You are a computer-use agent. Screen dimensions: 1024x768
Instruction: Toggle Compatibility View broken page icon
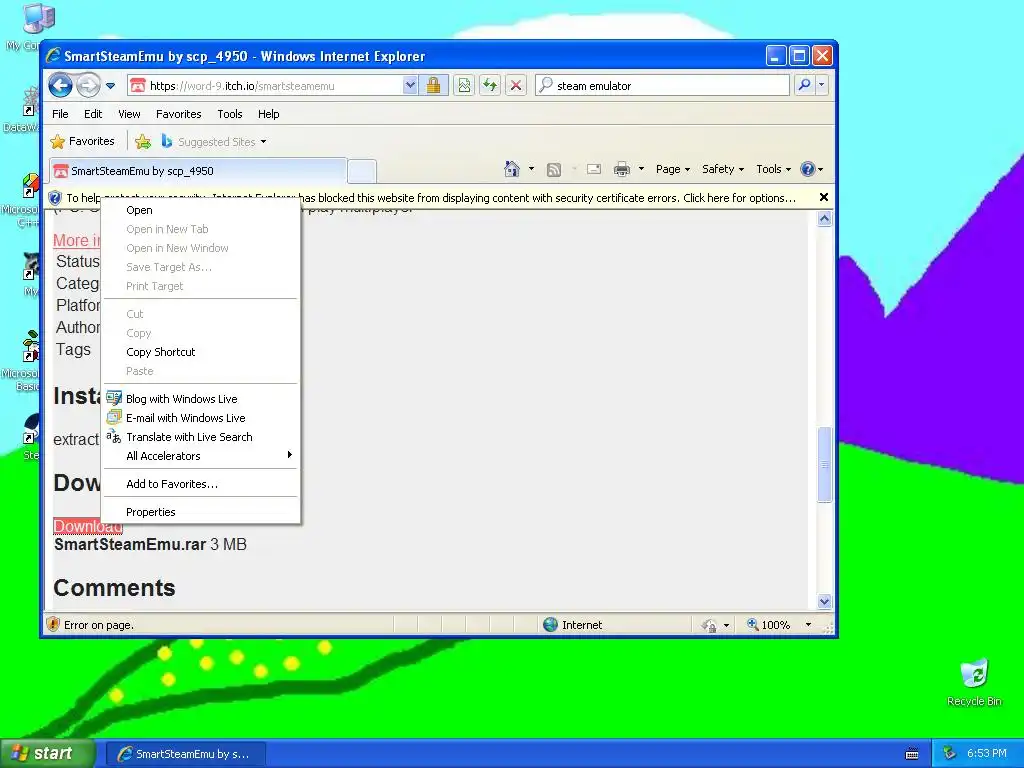point(464,86)
